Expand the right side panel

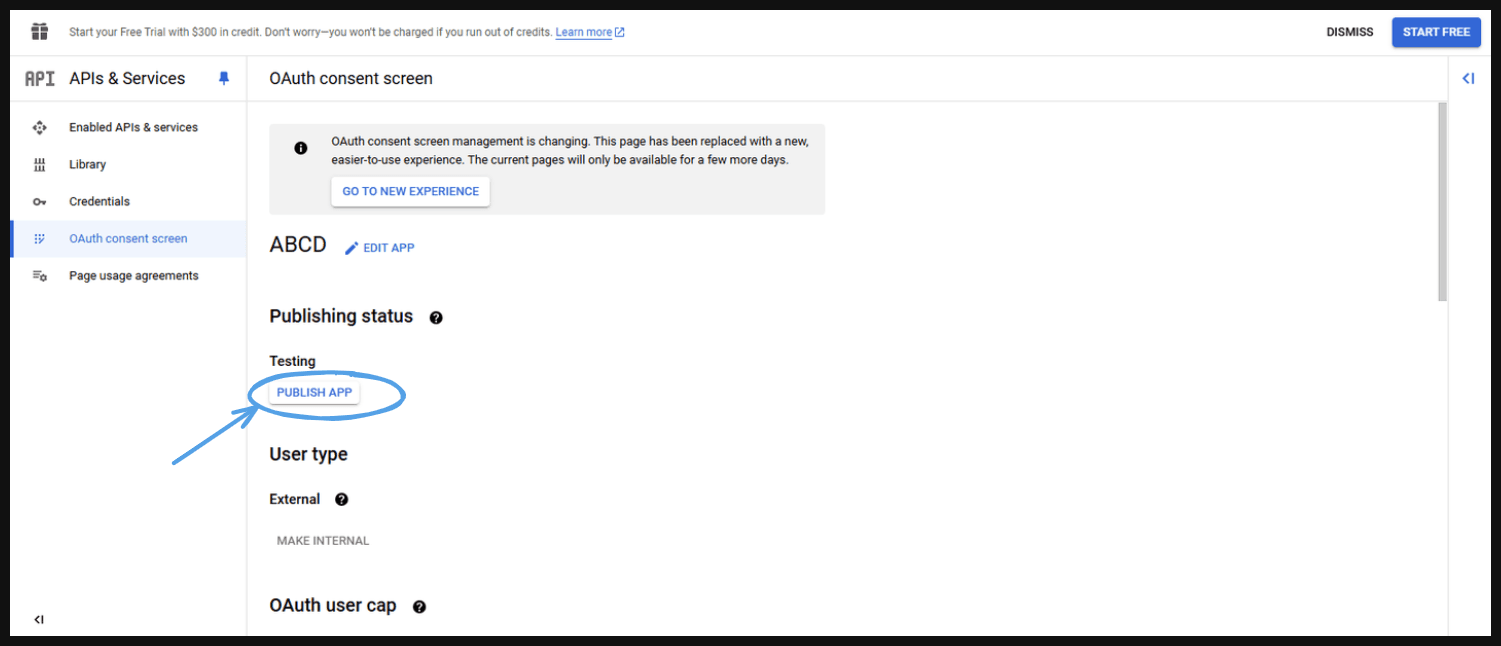pyautogui.click(x=1468, y=78)
